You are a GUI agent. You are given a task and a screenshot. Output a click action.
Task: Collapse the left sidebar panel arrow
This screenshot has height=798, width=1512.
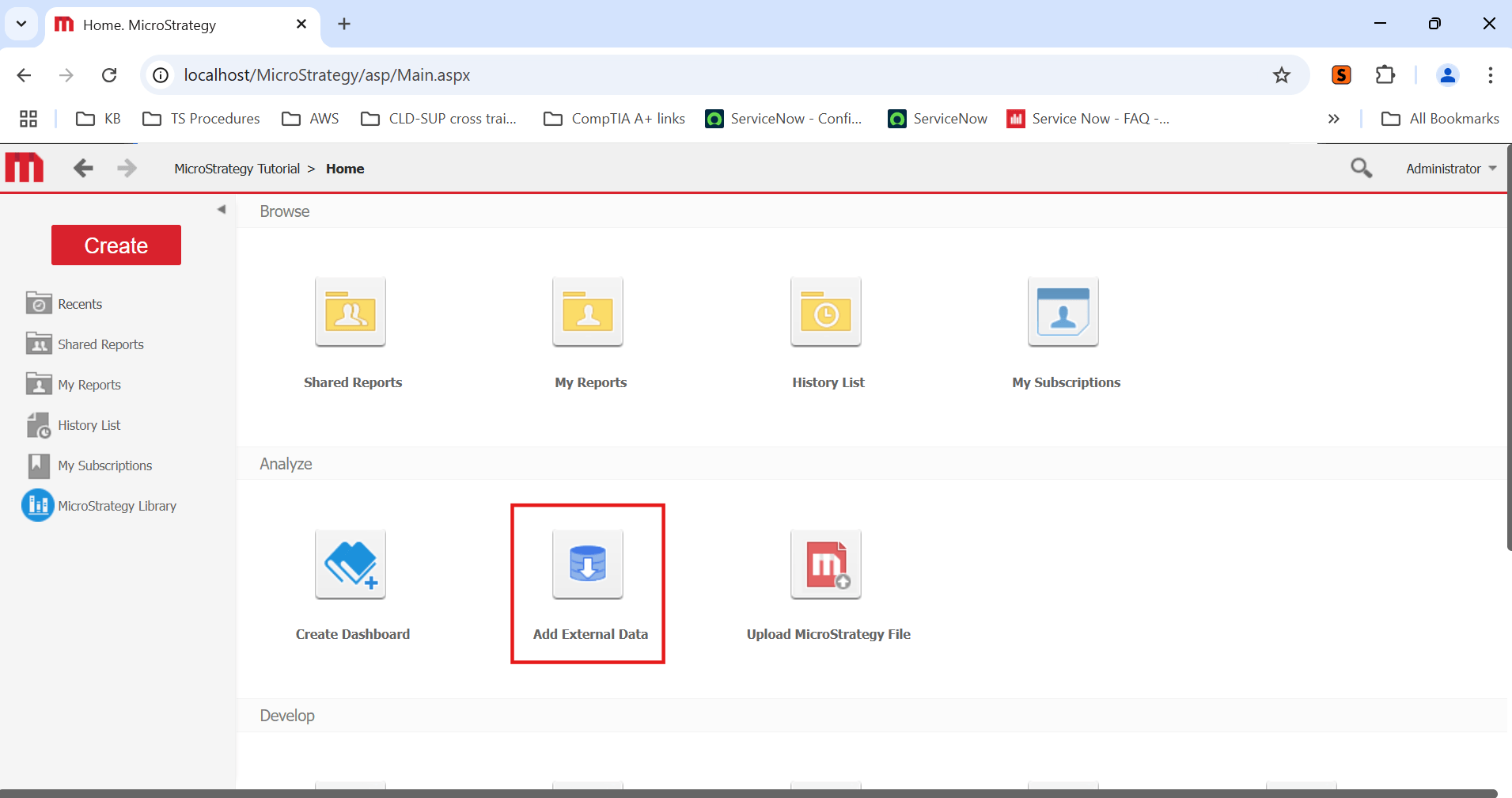(x=222, y=210)
